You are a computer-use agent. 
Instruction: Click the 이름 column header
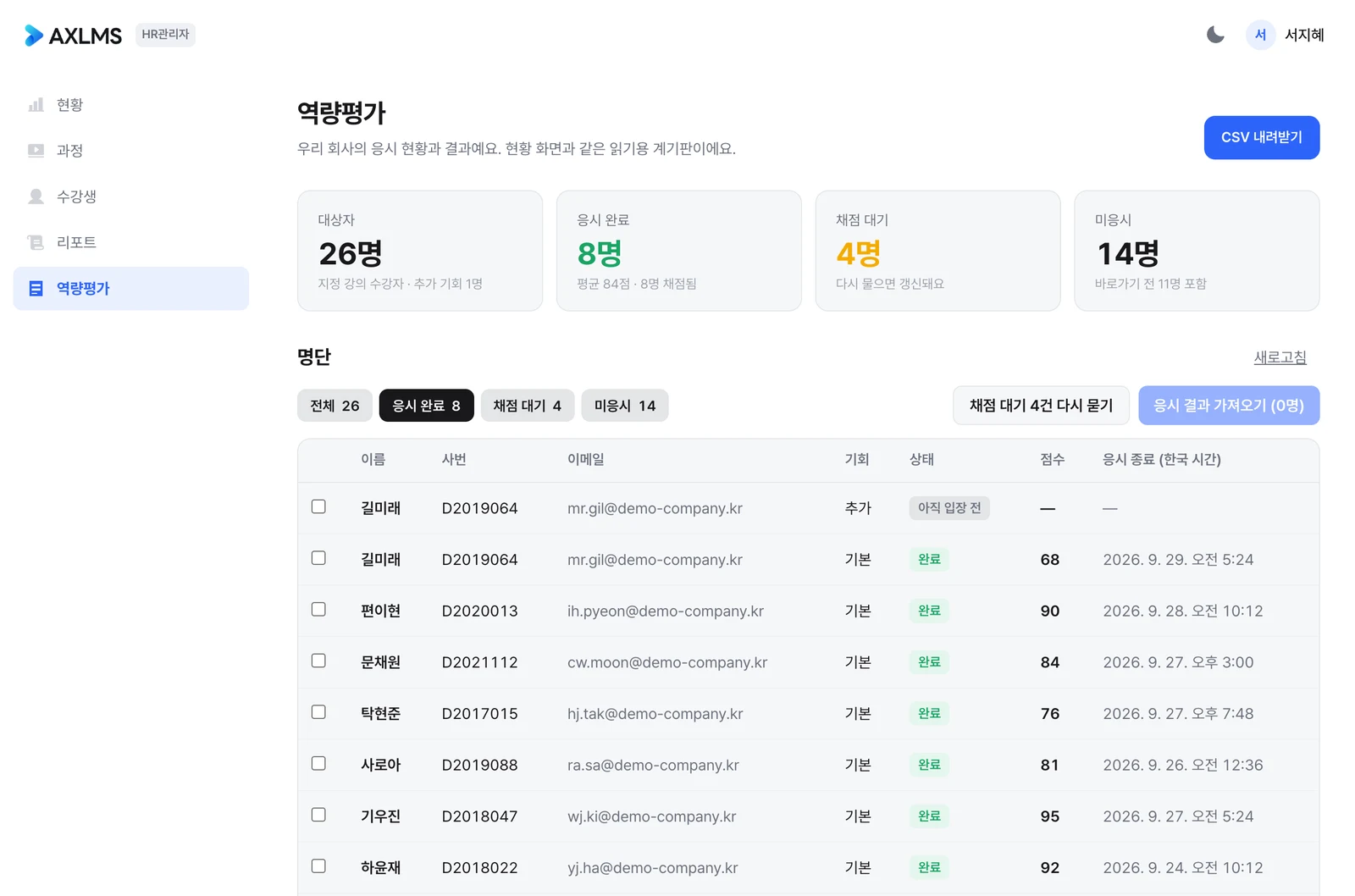tap(373, 459)
